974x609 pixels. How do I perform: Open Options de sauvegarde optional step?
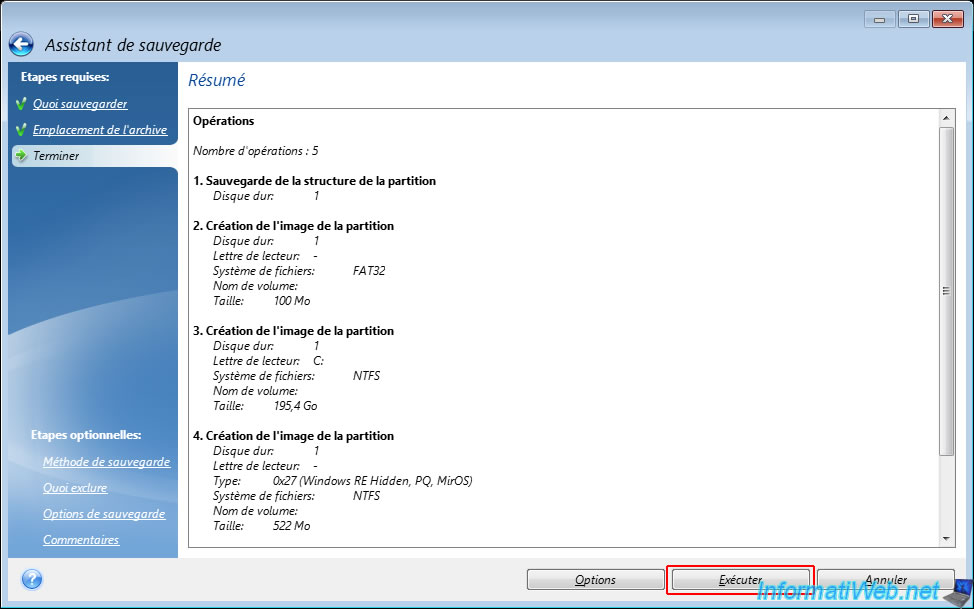104,514
